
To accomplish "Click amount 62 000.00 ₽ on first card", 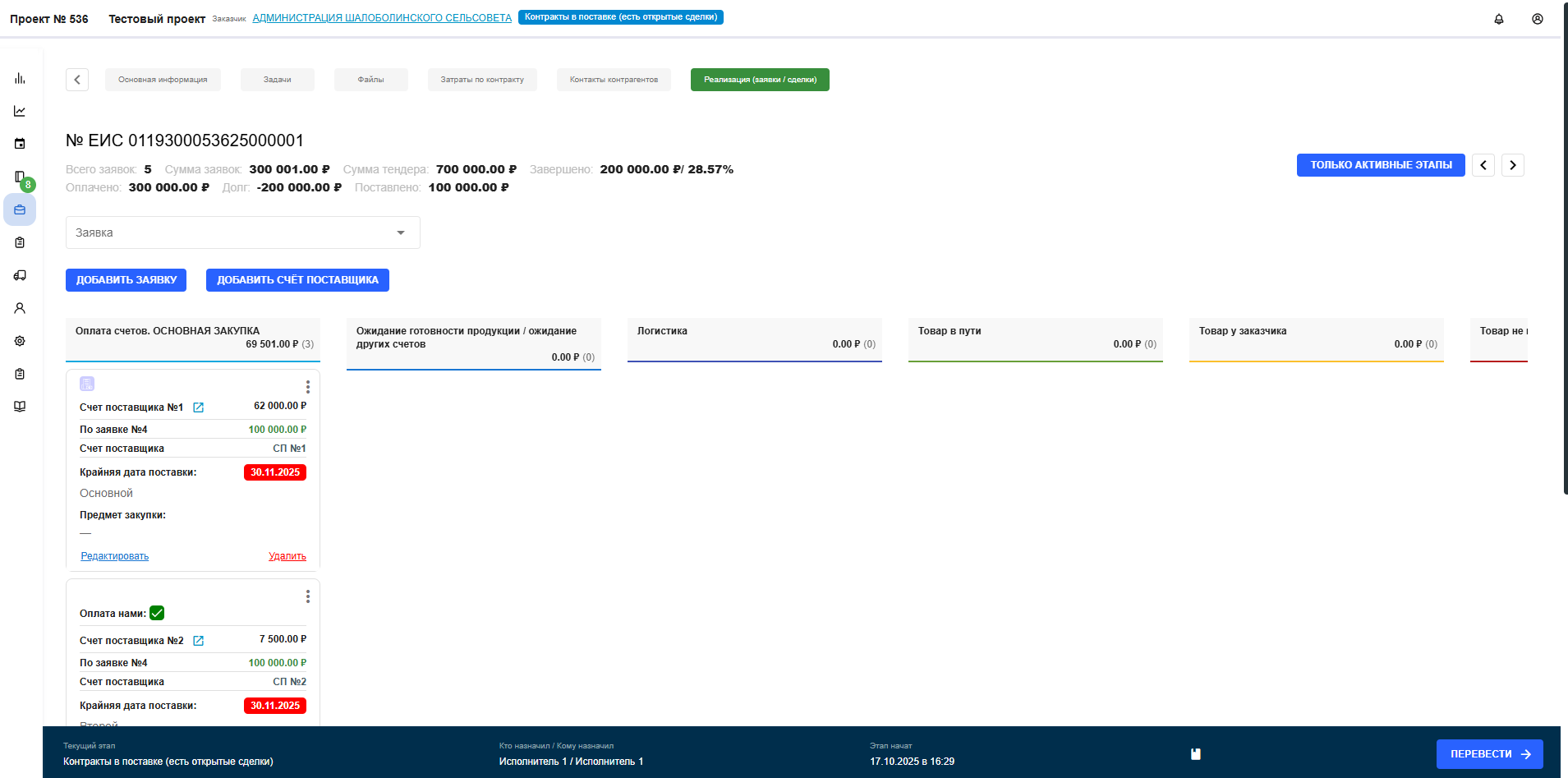I will (280, 406).
